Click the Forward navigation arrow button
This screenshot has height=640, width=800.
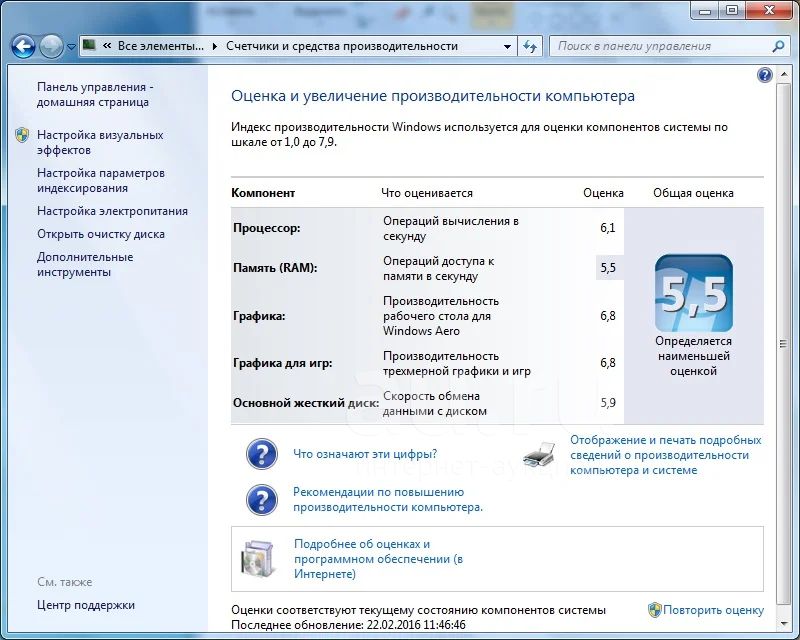[x=51, y=47]
